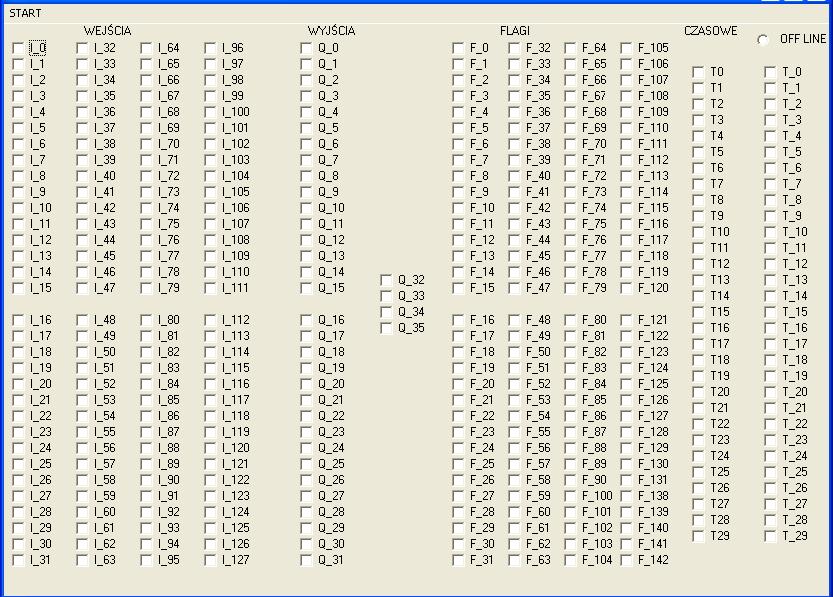Check flag F_56
The height and width of the screenshot is (597, 833).
click(x=514, y=448)
